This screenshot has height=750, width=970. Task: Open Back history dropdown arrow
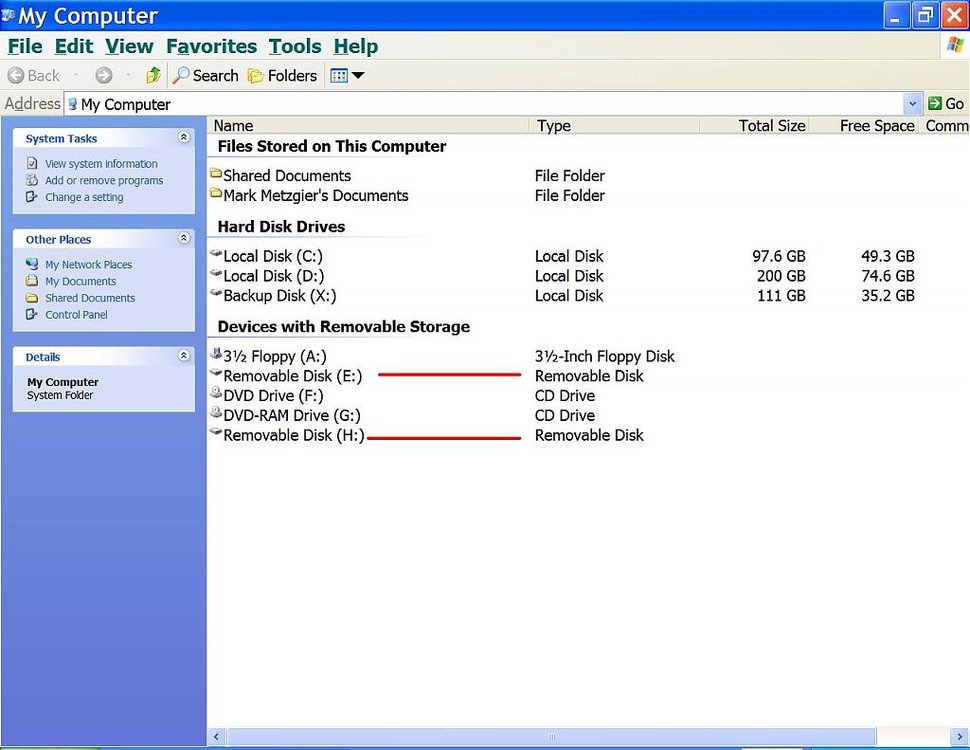[x=76, y=75]
